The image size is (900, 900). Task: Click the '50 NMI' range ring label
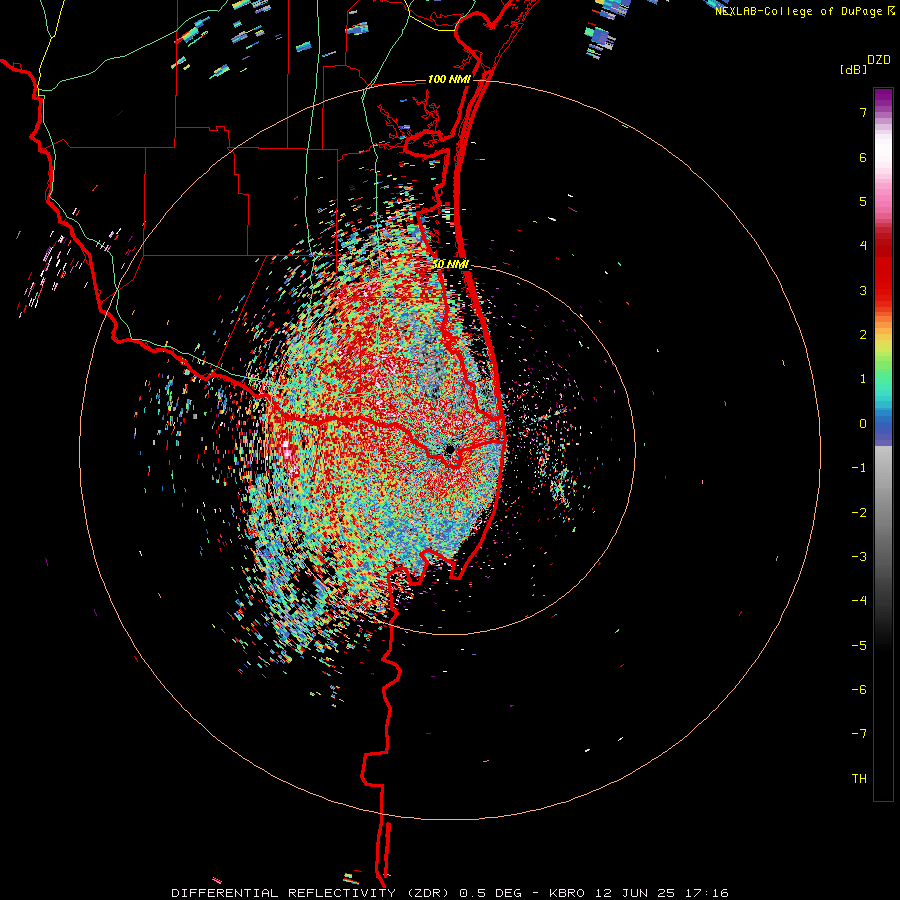point(451,264)
